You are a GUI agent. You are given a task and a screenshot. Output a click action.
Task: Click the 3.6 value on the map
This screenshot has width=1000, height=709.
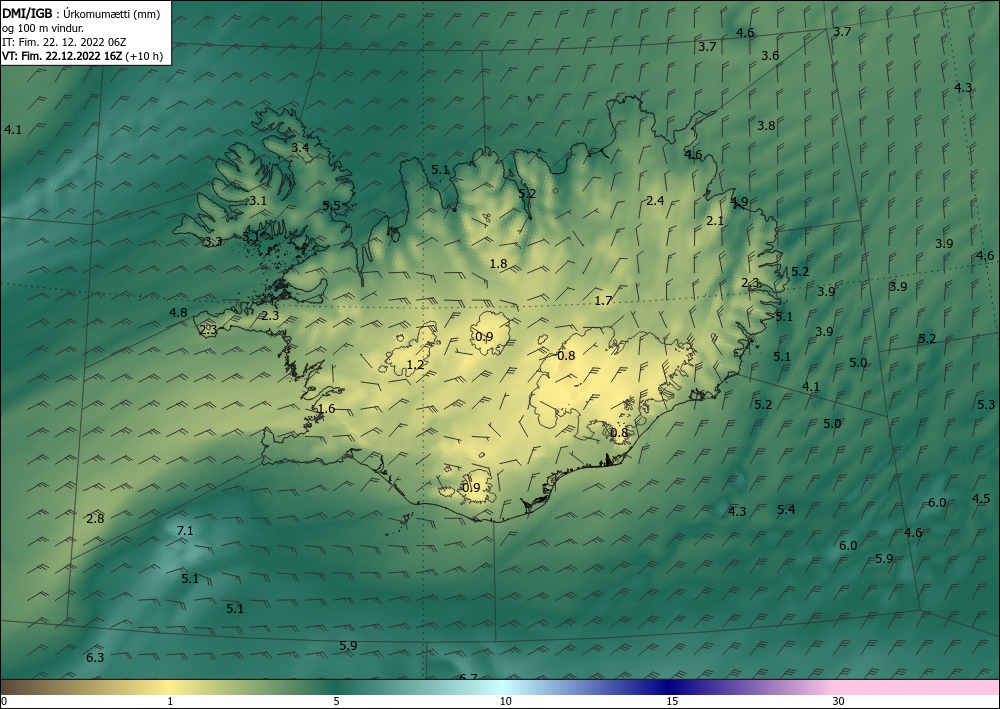770,55
